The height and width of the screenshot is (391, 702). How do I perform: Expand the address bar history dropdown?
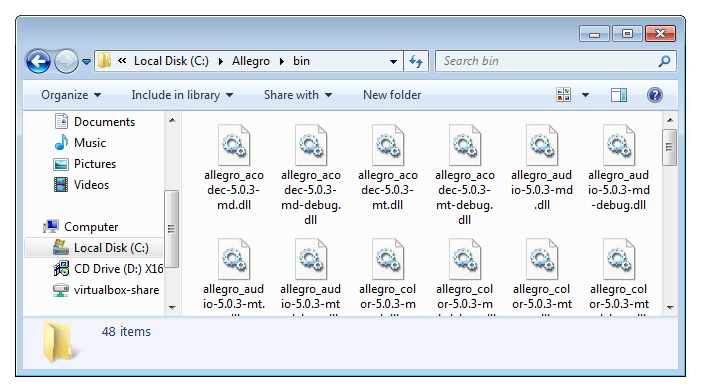(393, 61)
